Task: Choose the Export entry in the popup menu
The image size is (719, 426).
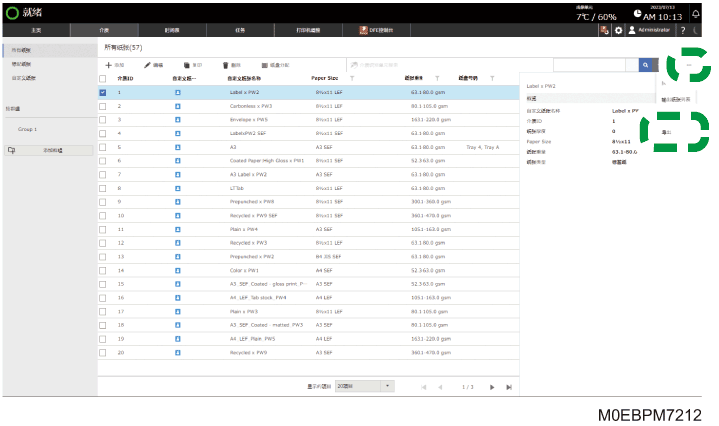Action: [x=667, y=132]
